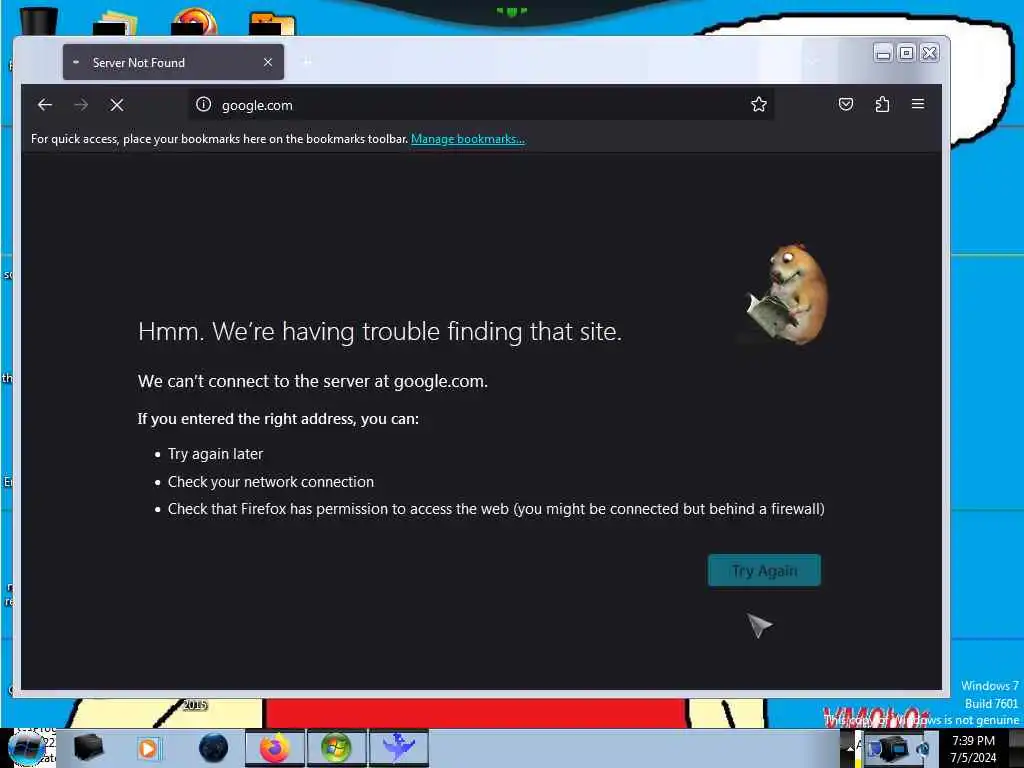Open the Manage bookmarks link
The image size is (1024, 768).
tap(468, 138)
